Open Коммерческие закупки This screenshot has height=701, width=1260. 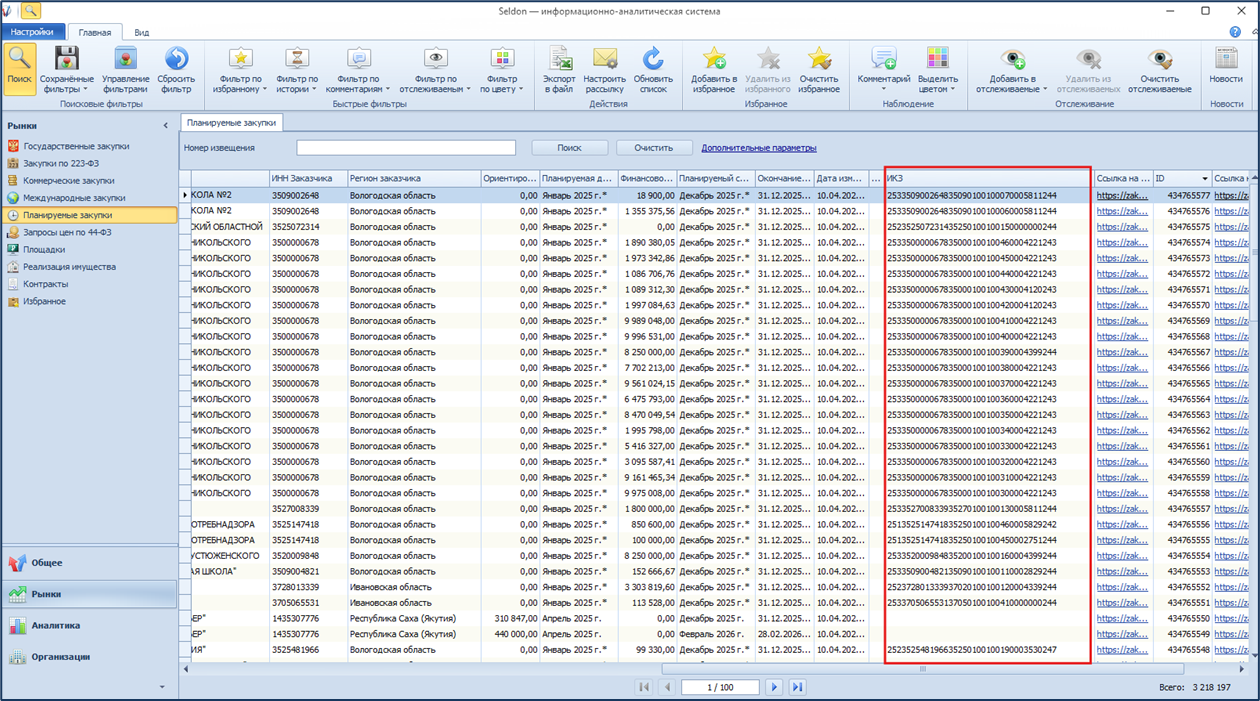click(x=69, y=181)
